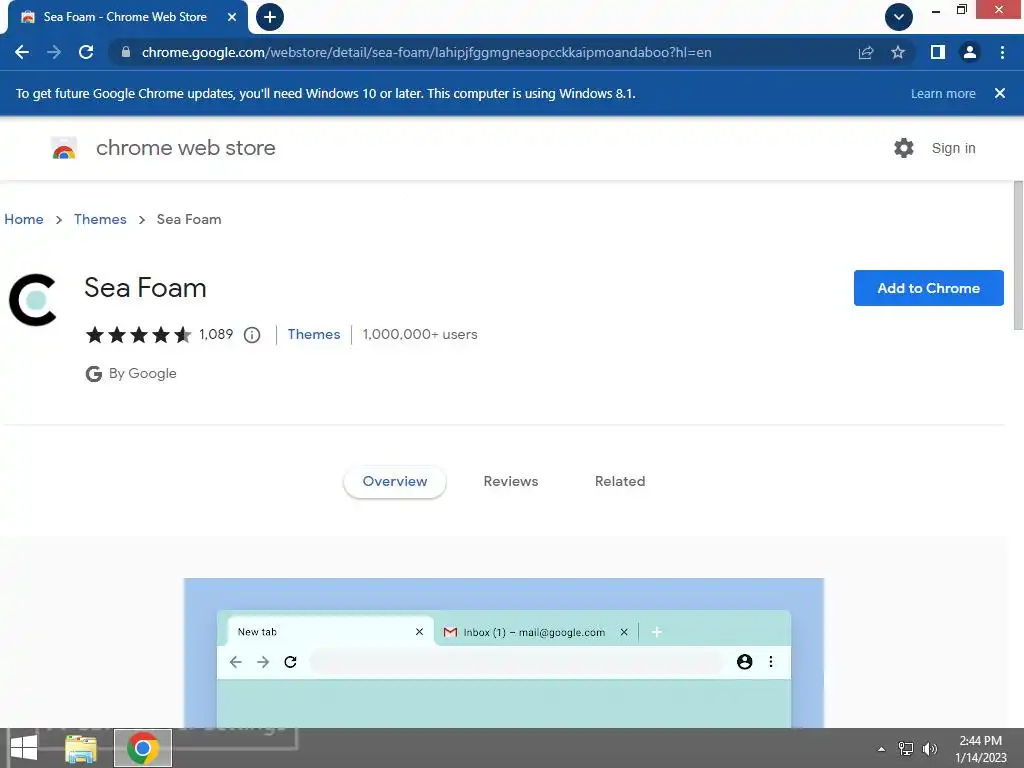Click the Google G logo
This screenshot has width=1024, height=768.
point(94,374)
